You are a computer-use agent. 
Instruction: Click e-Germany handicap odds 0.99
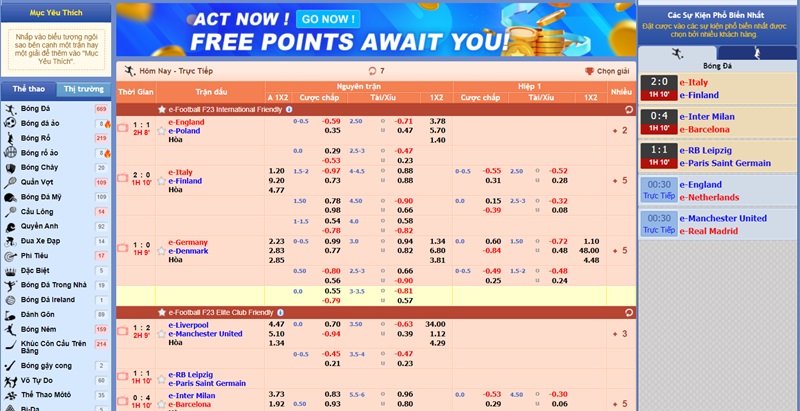pyautogui.click(x=333, y=241)
